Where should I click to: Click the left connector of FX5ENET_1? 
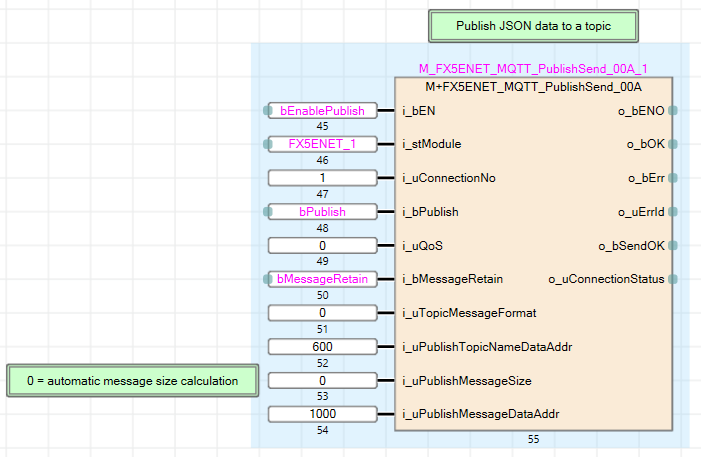coord(268,144)
